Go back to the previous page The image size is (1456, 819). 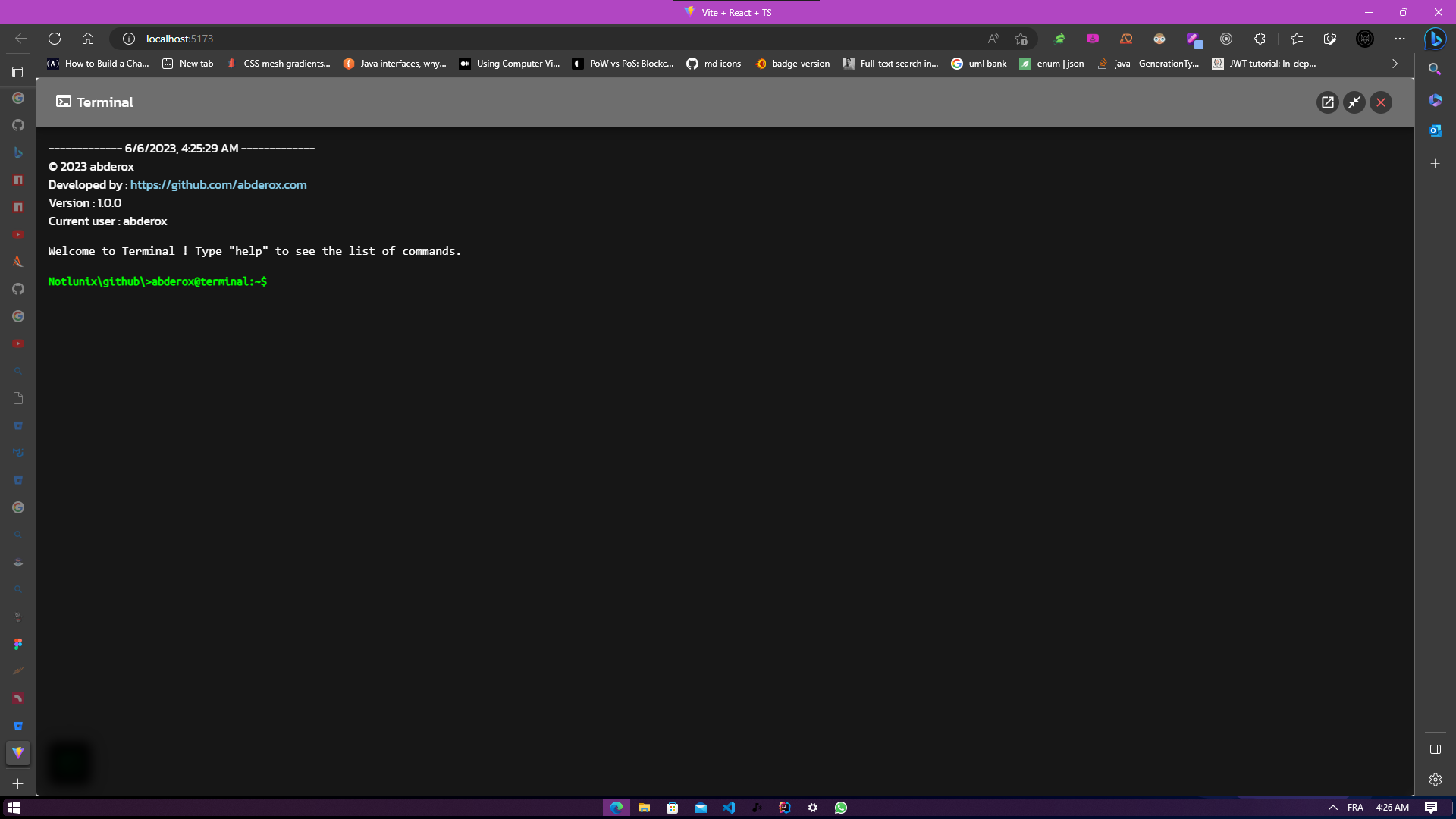(x=21, y=39)
